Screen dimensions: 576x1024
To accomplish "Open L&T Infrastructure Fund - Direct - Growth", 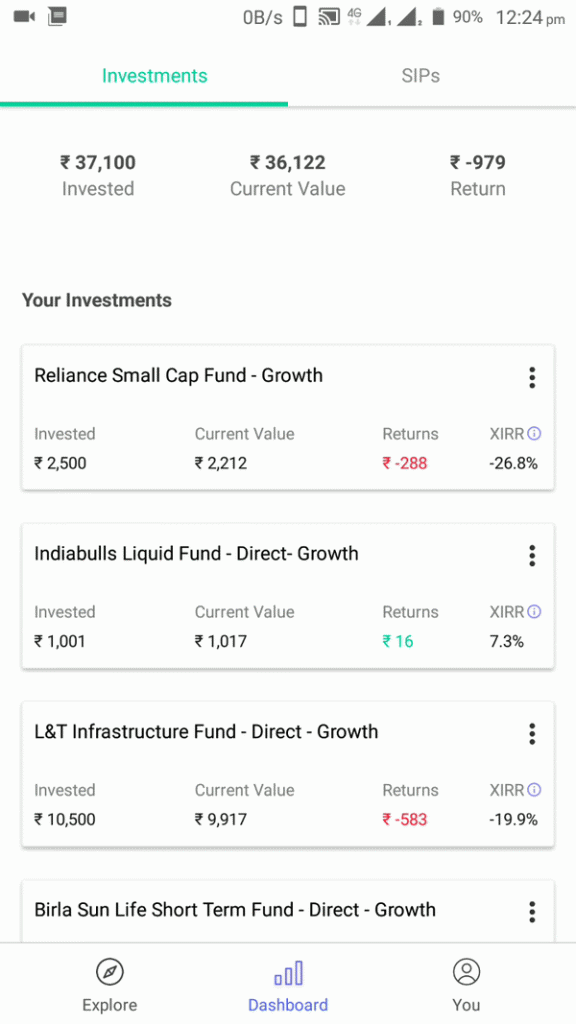I will click(x=288, y=774).
